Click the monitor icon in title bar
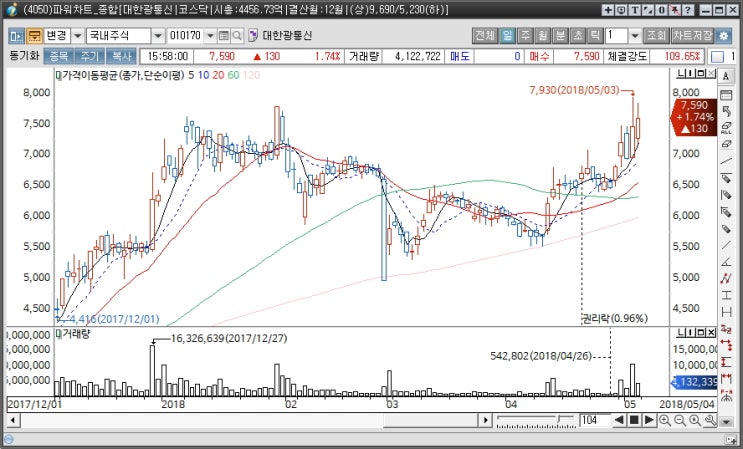Image resolution: width=743 pixels, height=449 pixels. (621, 10)
